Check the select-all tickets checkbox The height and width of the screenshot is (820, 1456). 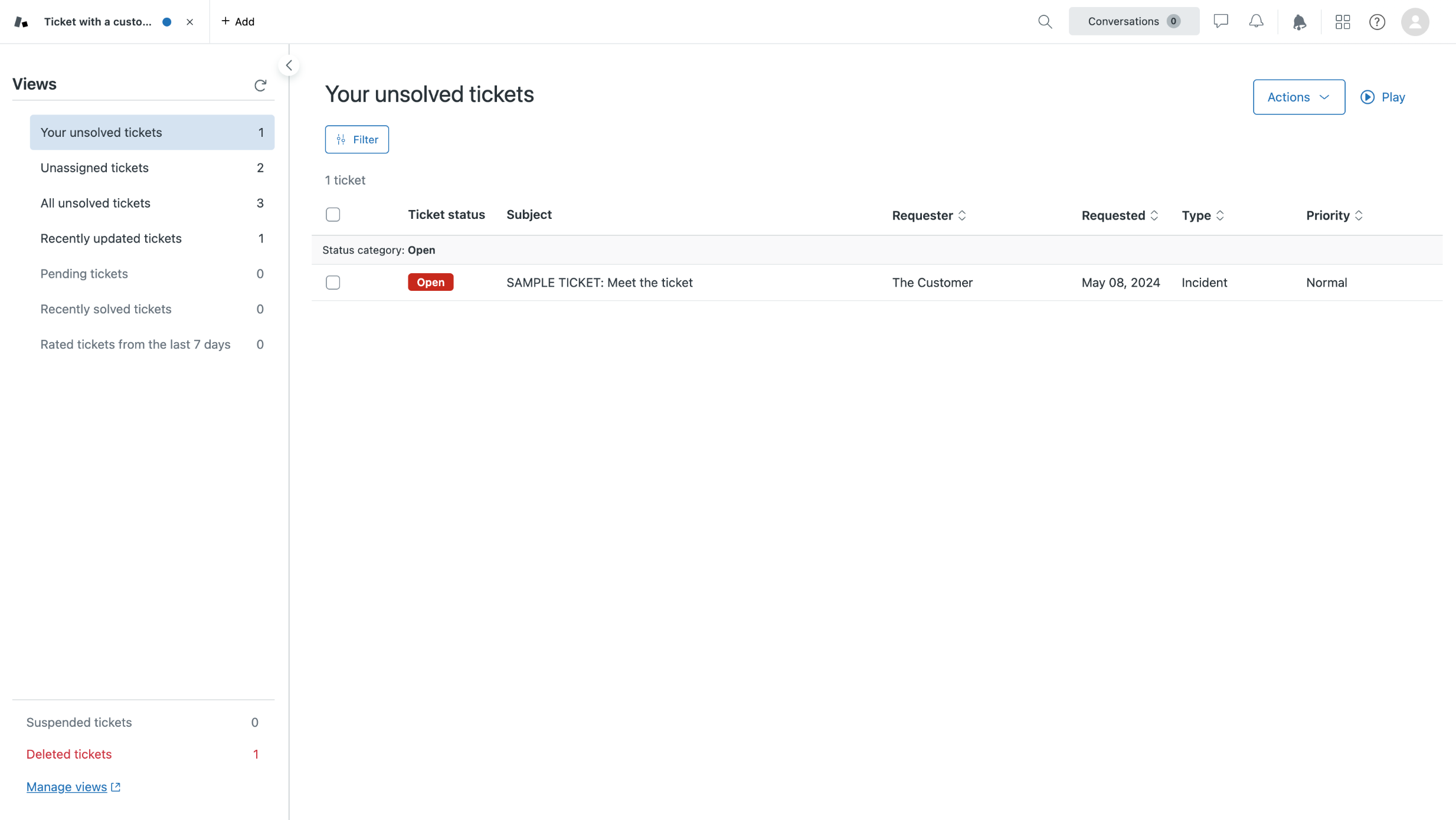click(x=333, y=215)
